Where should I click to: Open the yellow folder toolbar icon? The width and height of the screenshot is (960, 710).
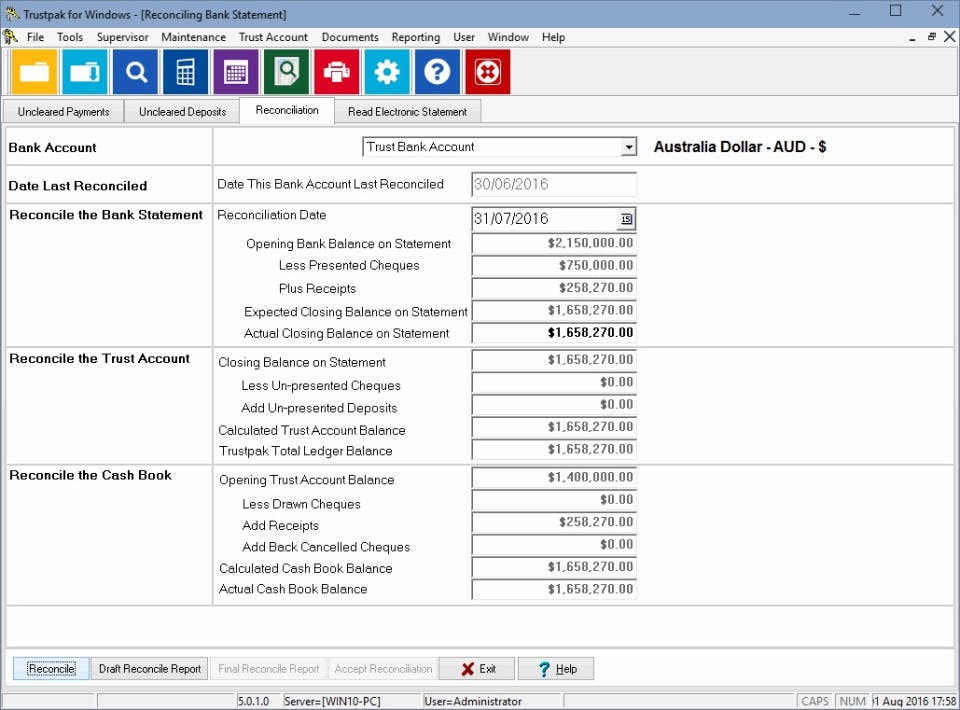(34, 72)
